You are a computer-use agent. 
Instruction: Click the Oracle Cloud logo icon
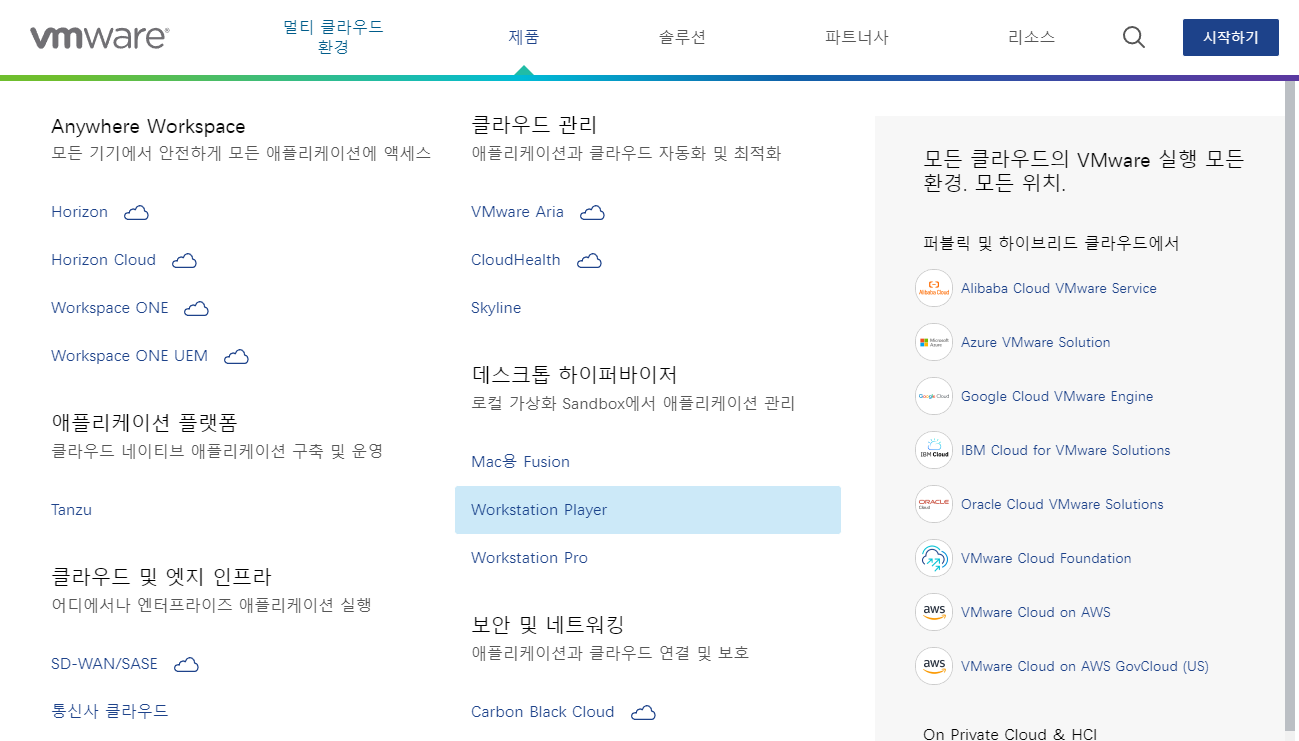934,504
